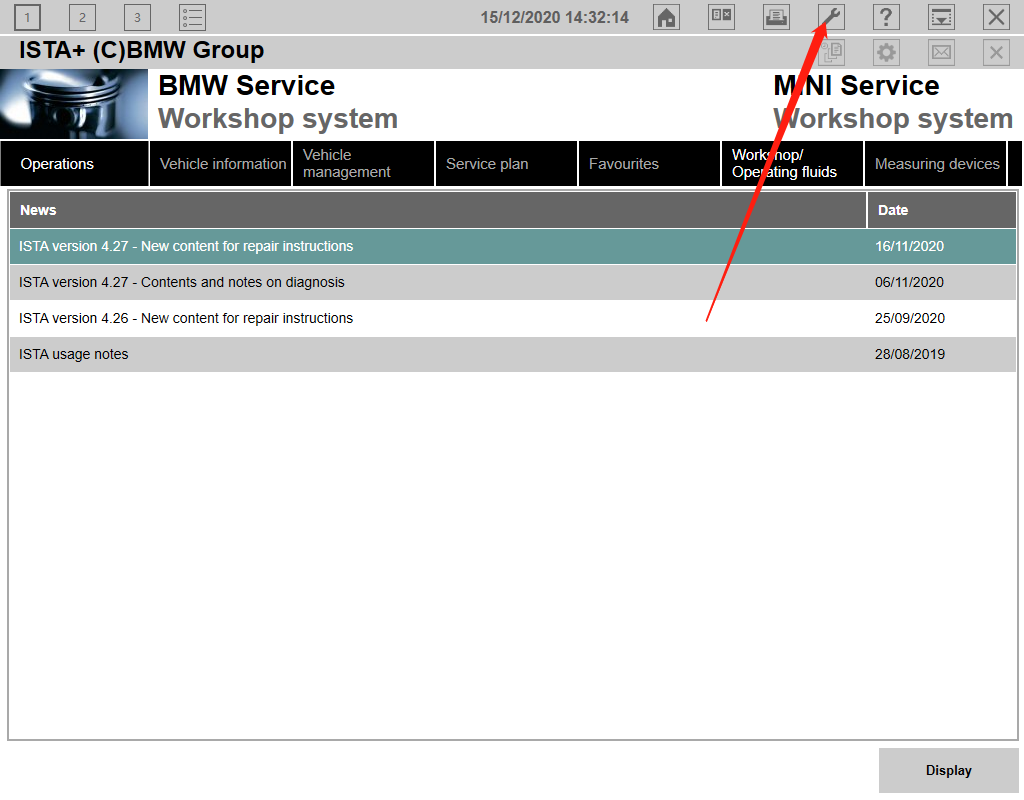
Task: Go to the home start screen
Action: point(666,17)
